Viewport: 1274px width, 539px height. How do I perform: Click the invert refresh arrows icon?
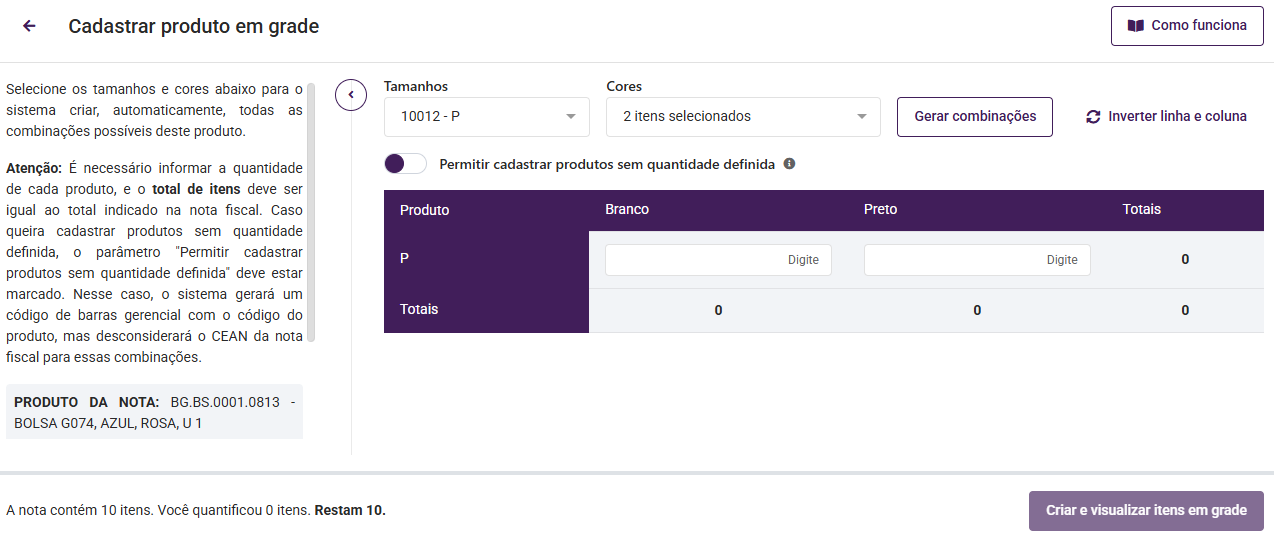pyautogui.click(x=1093, y=117)
